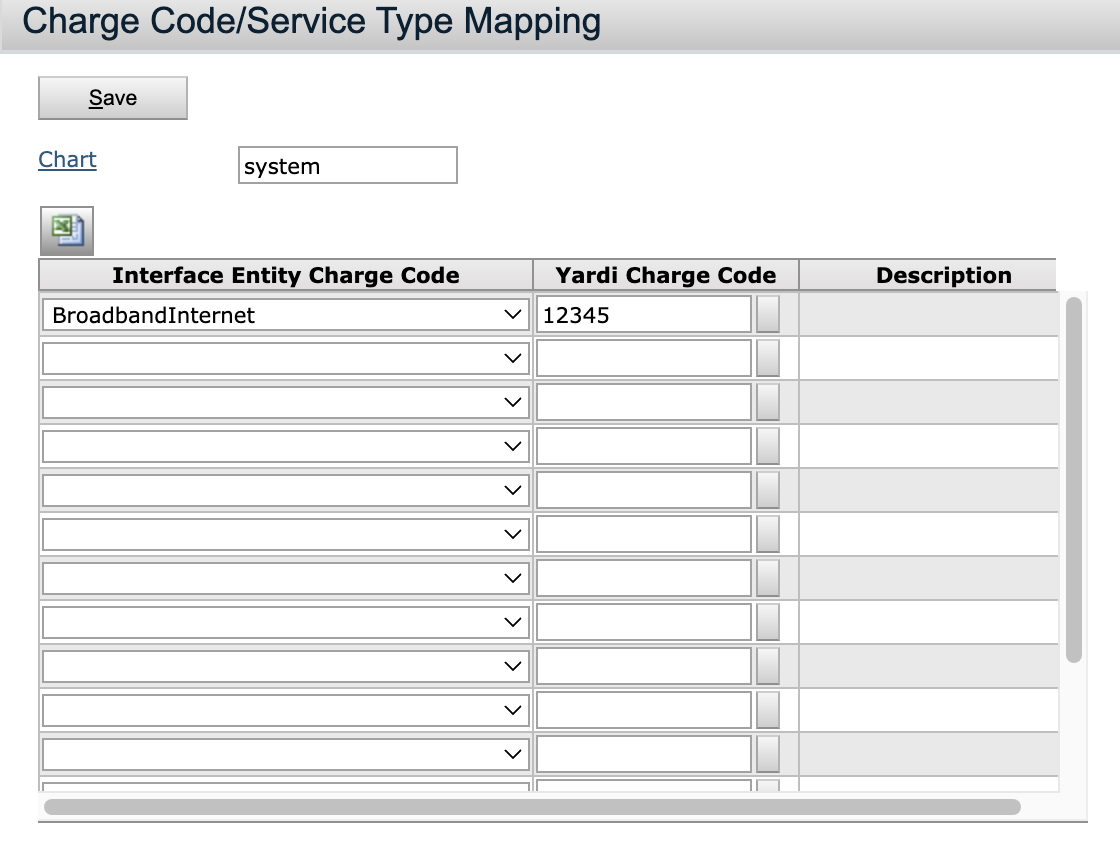Click the seventh row Yardi lookup button
This screenshot has height=842, width=1120.
click(x=767, y=578)
